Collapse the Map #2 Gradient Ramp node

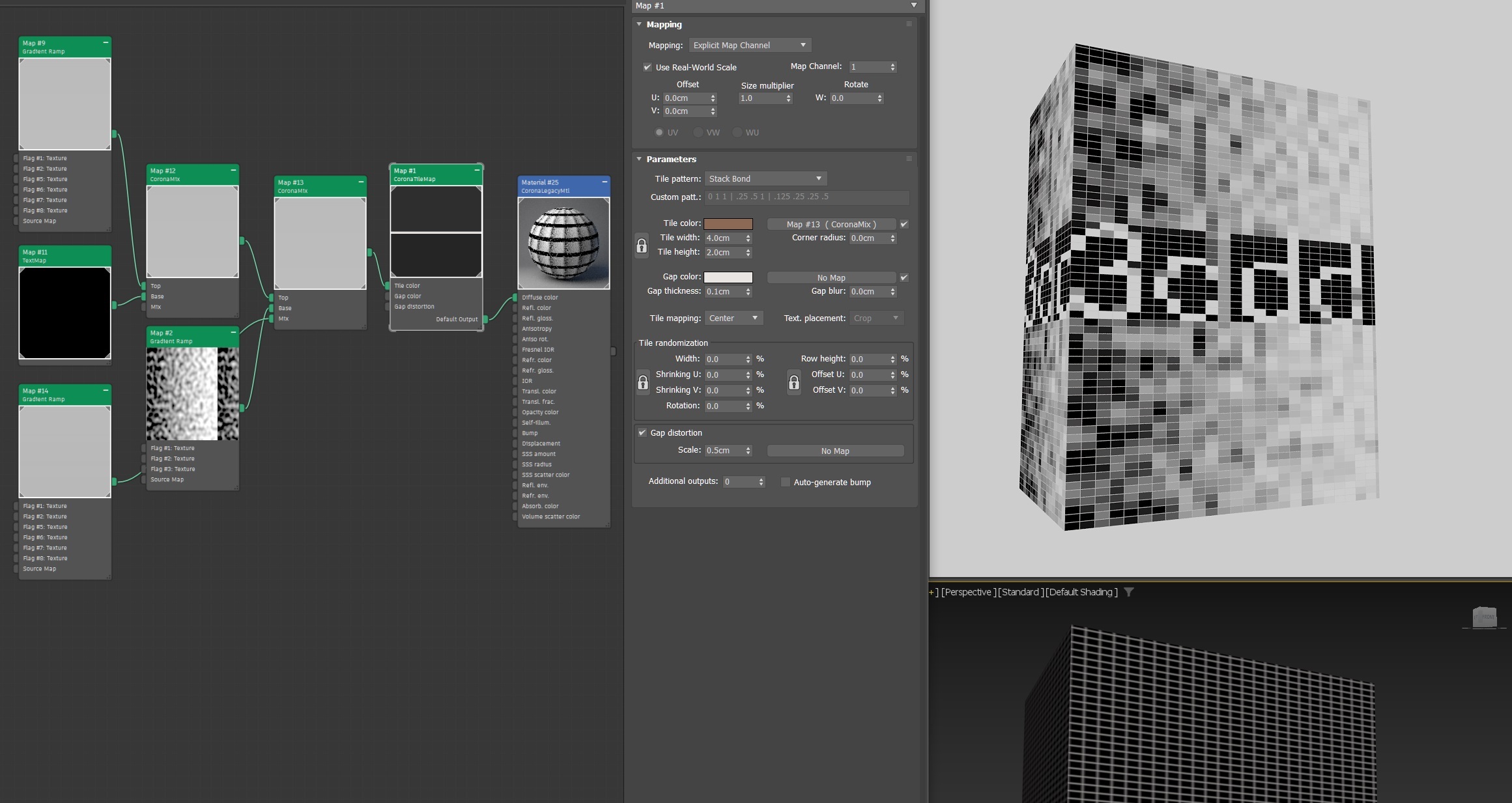[233, 332]
